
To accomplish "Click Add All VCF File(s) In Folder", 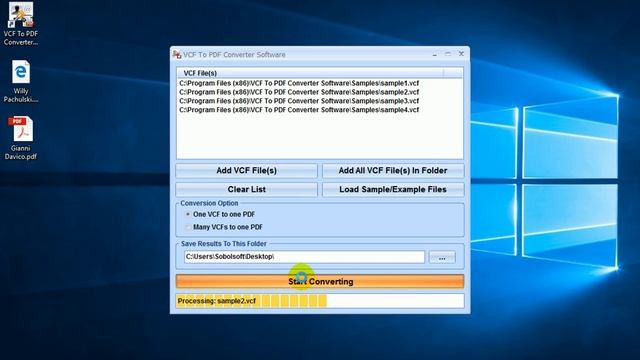I will click(393, 171).
